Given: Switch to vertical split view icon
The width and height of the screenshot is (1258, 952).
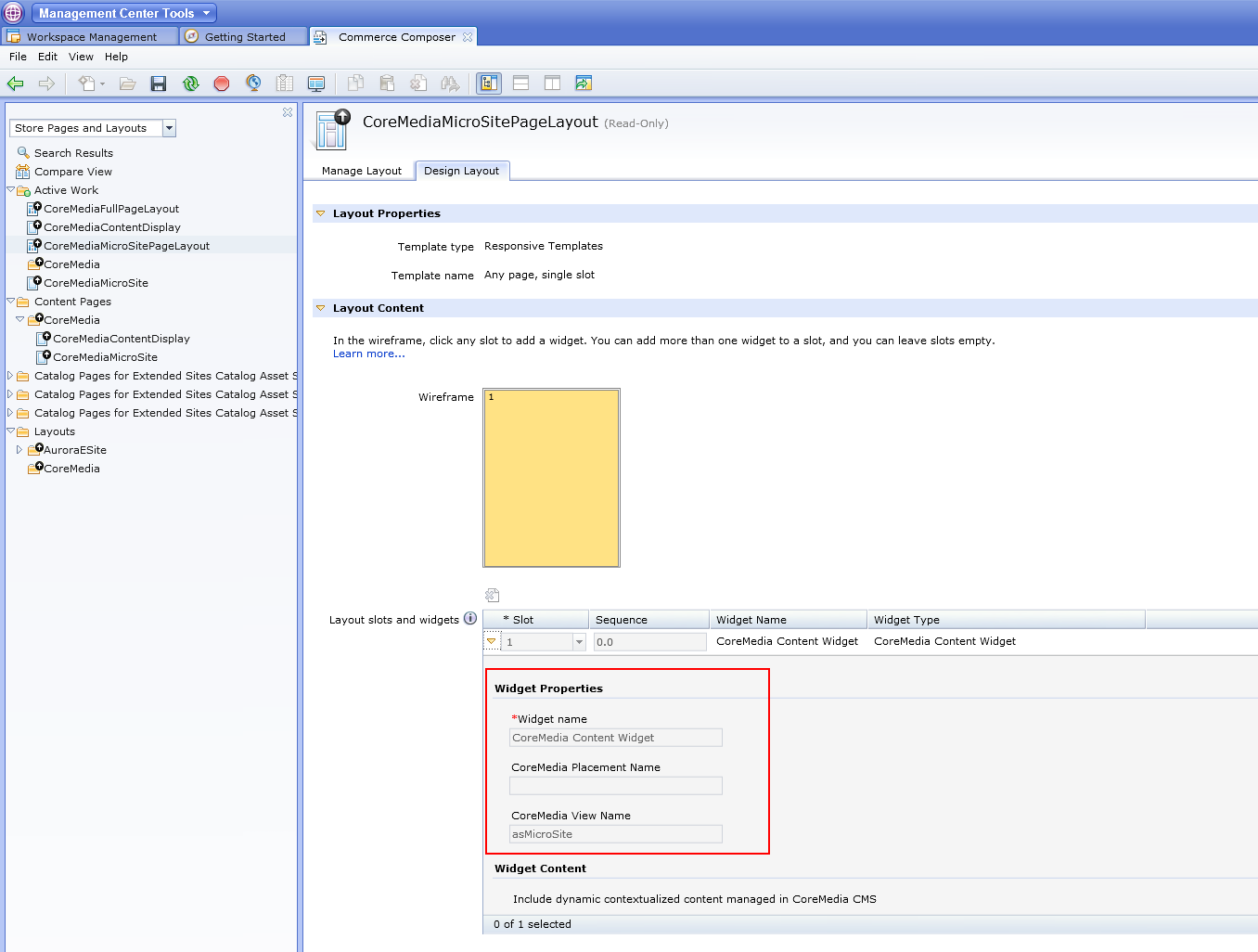Looking at the screenshot, I should pos(552,84).
